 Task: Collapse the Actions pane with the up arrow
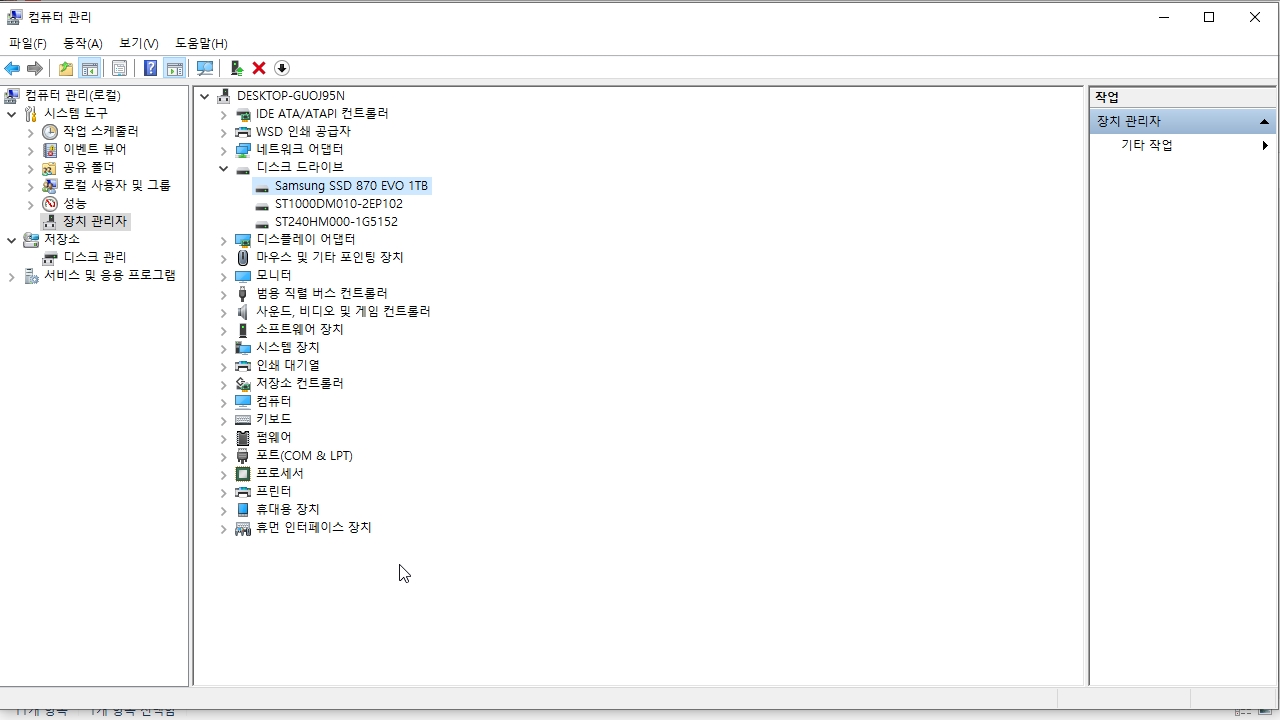tap(1265, 120)
